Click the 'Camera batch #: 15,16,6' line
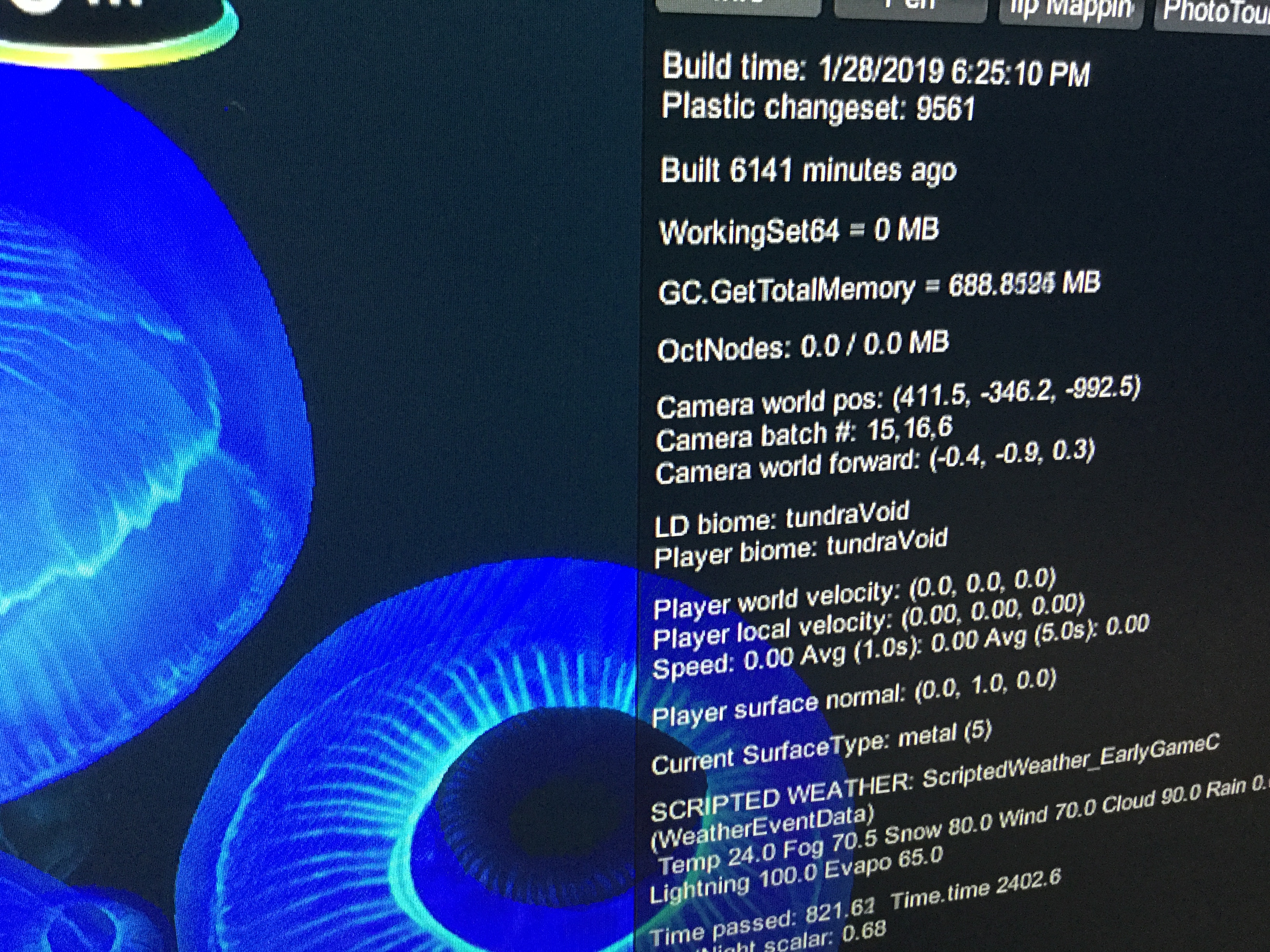Image resolution: width=1270 pixels, height=952 pixels. (804, 434)
